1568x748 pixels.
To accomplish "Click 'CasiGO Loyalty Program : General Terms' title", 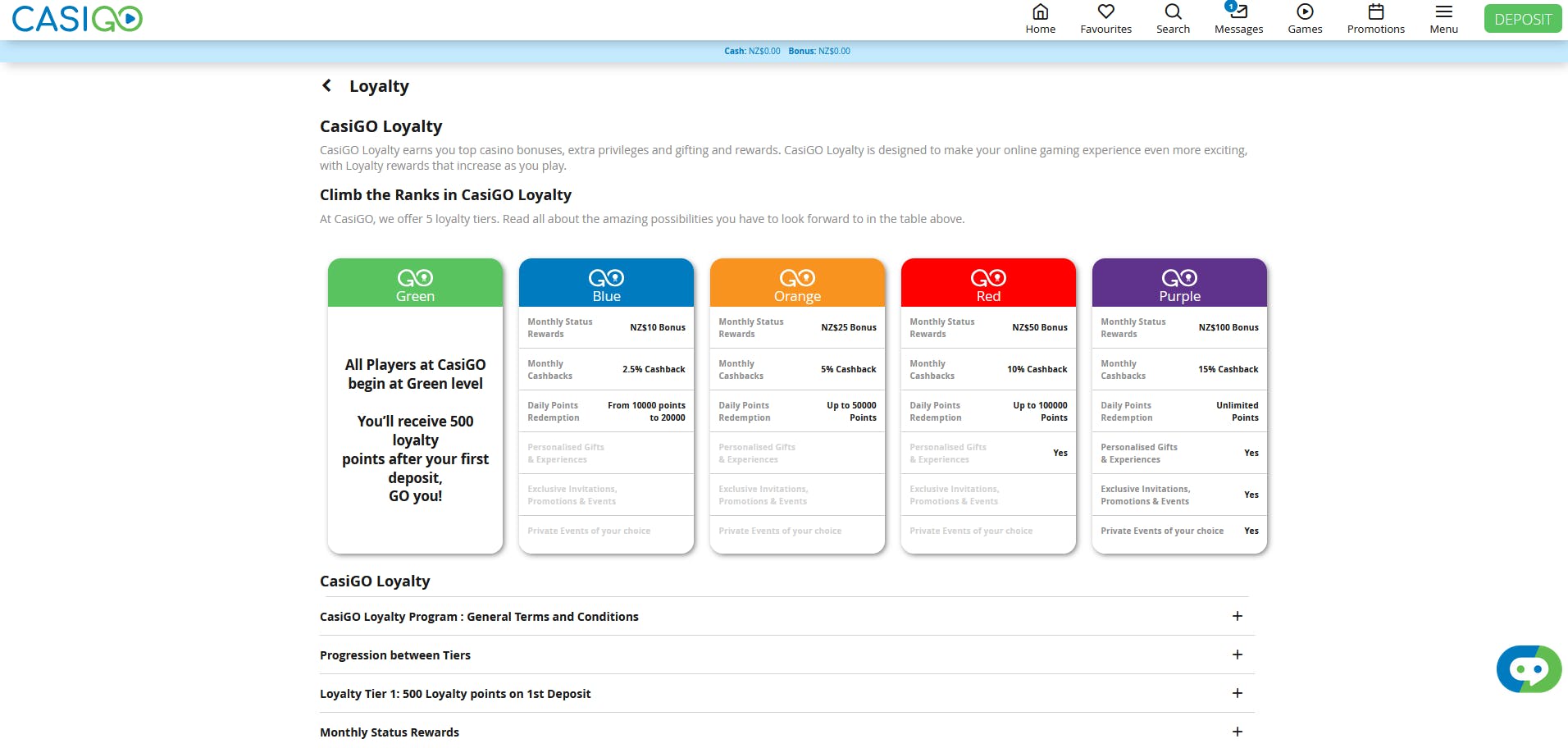I will [479, 617].
